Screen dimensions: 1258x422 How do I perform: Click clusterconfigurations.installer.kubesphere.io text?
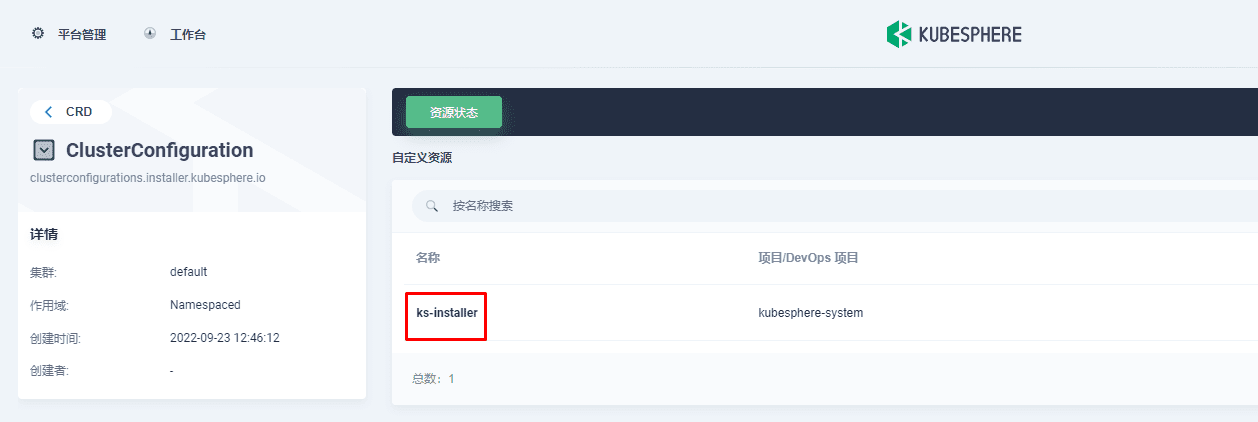(148, 177)
